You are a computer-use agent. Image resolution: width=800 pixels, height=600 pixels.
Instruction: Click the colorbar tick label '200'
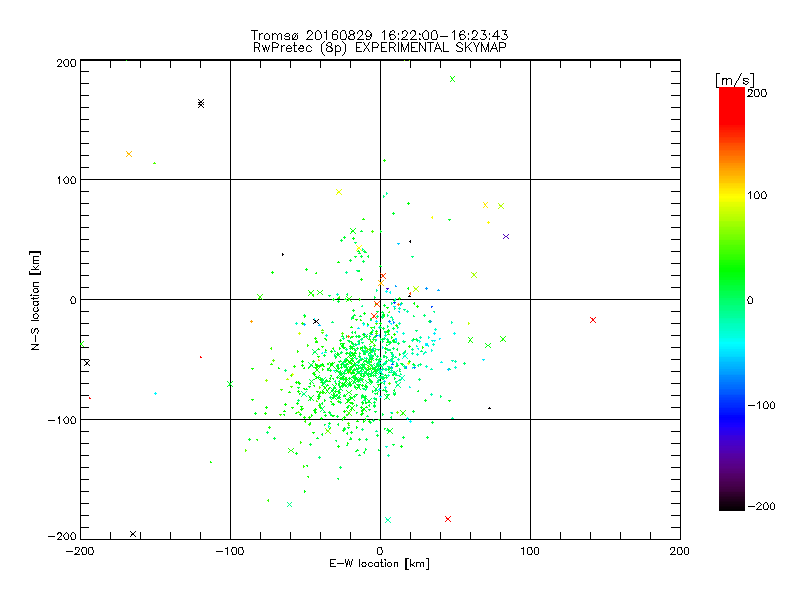(x=757, y=93)
